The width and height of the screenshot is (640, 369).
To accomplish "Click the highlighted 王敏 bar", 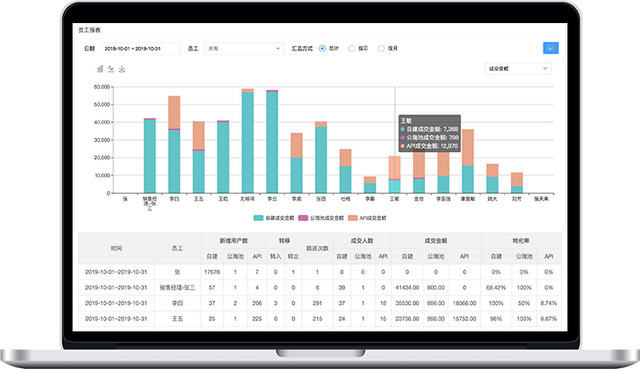I will click(394, 175).
